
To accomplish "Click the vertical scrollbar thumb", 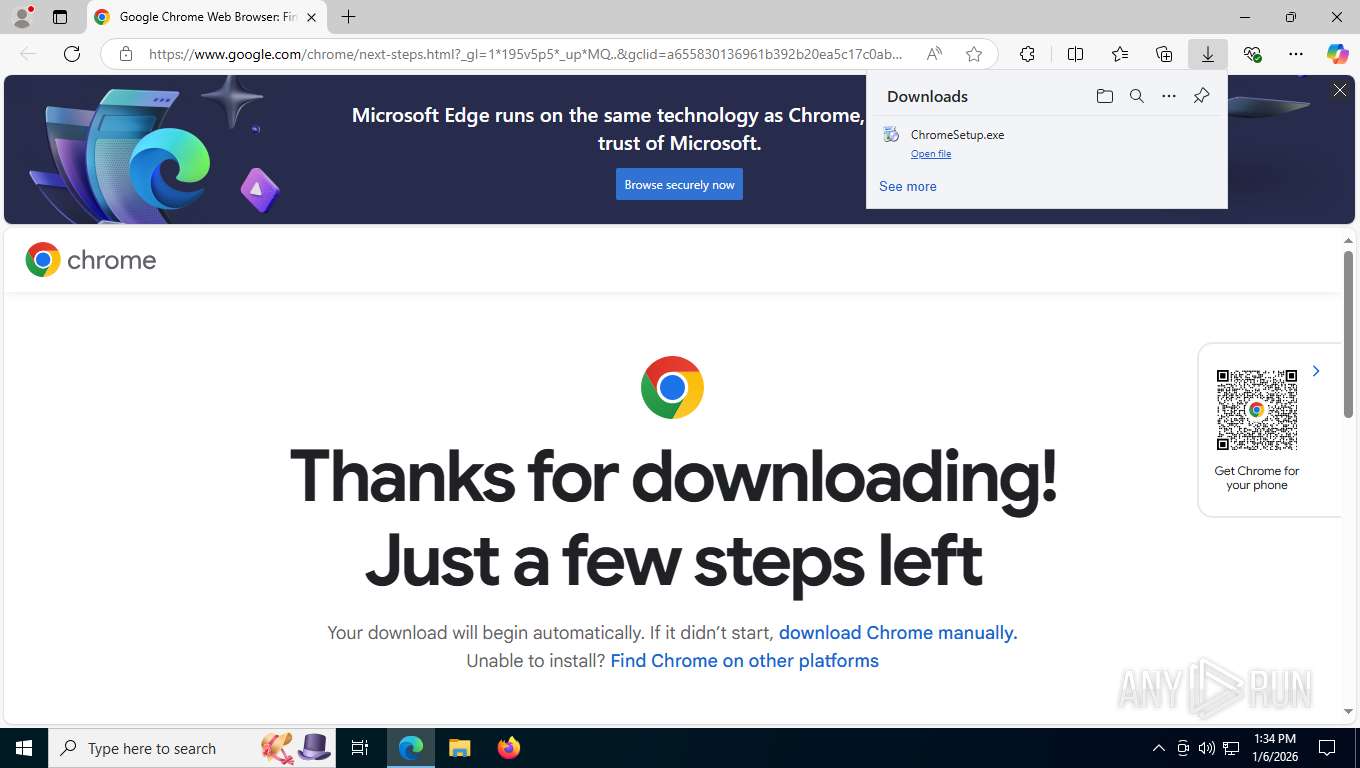I will tap(1348, 335).
